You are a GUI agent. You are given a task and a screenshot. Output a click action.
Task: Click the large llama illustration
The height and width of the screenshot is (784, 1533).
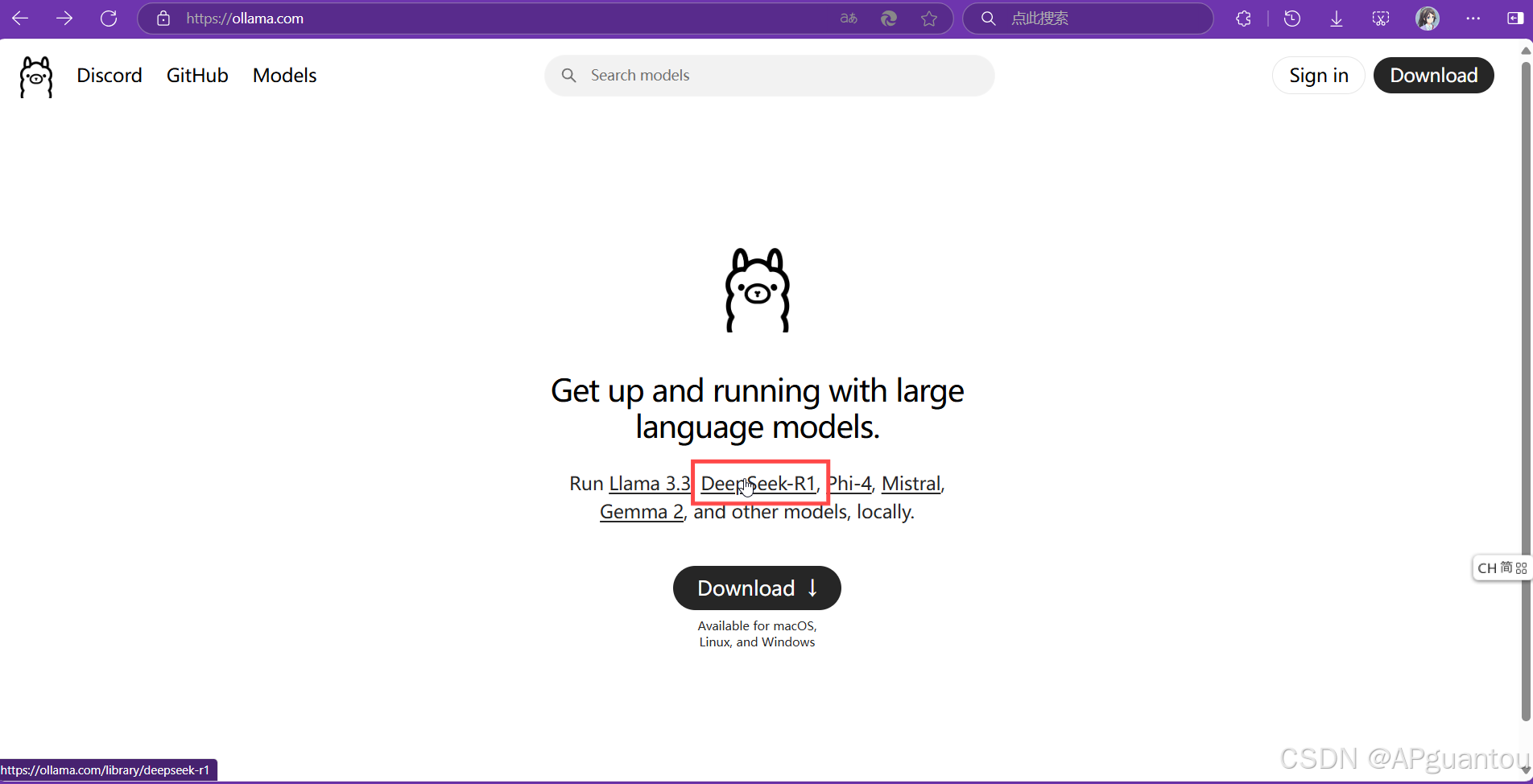758,290
